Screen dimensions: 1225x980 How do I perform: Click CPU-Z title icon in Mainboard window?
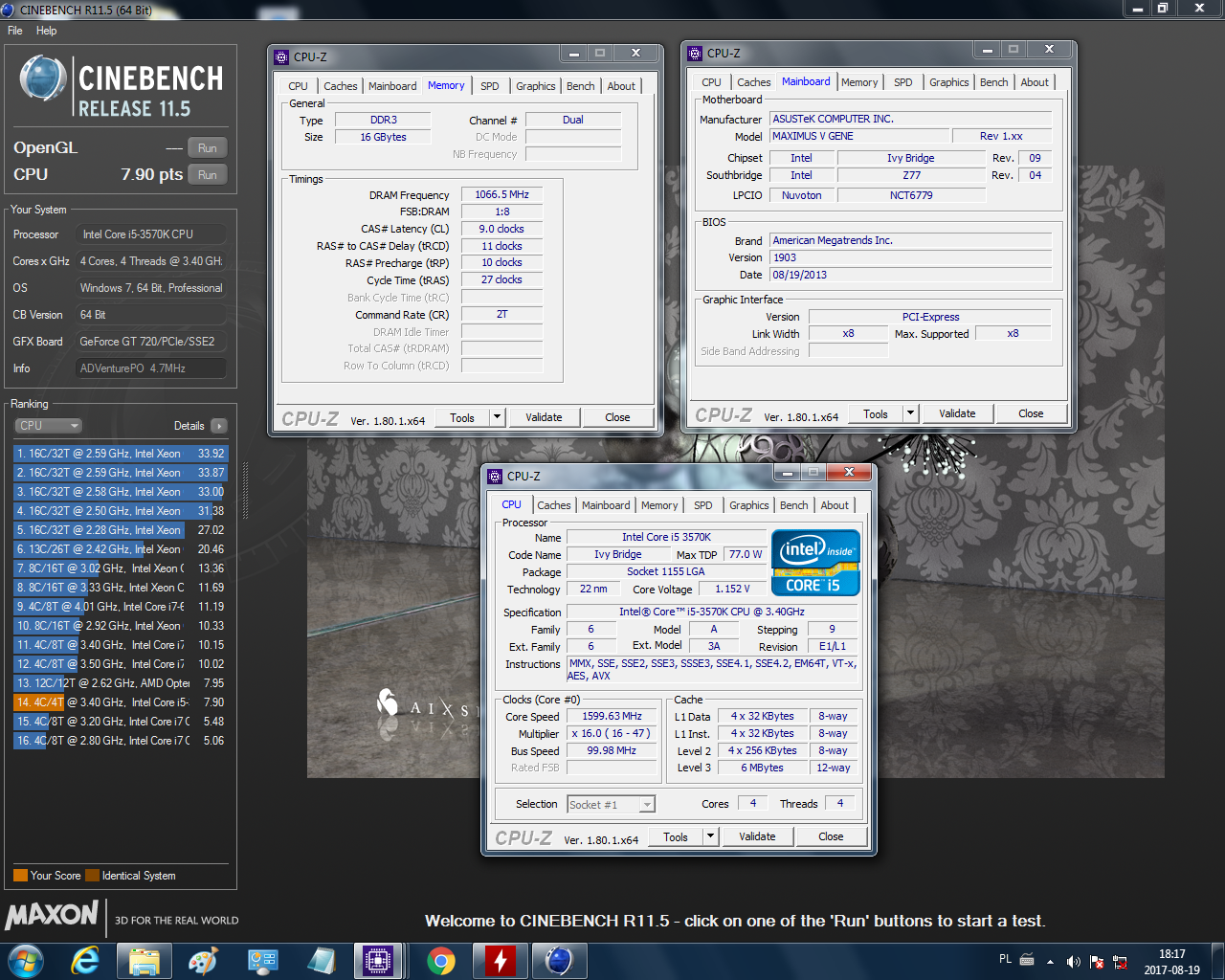696,53
